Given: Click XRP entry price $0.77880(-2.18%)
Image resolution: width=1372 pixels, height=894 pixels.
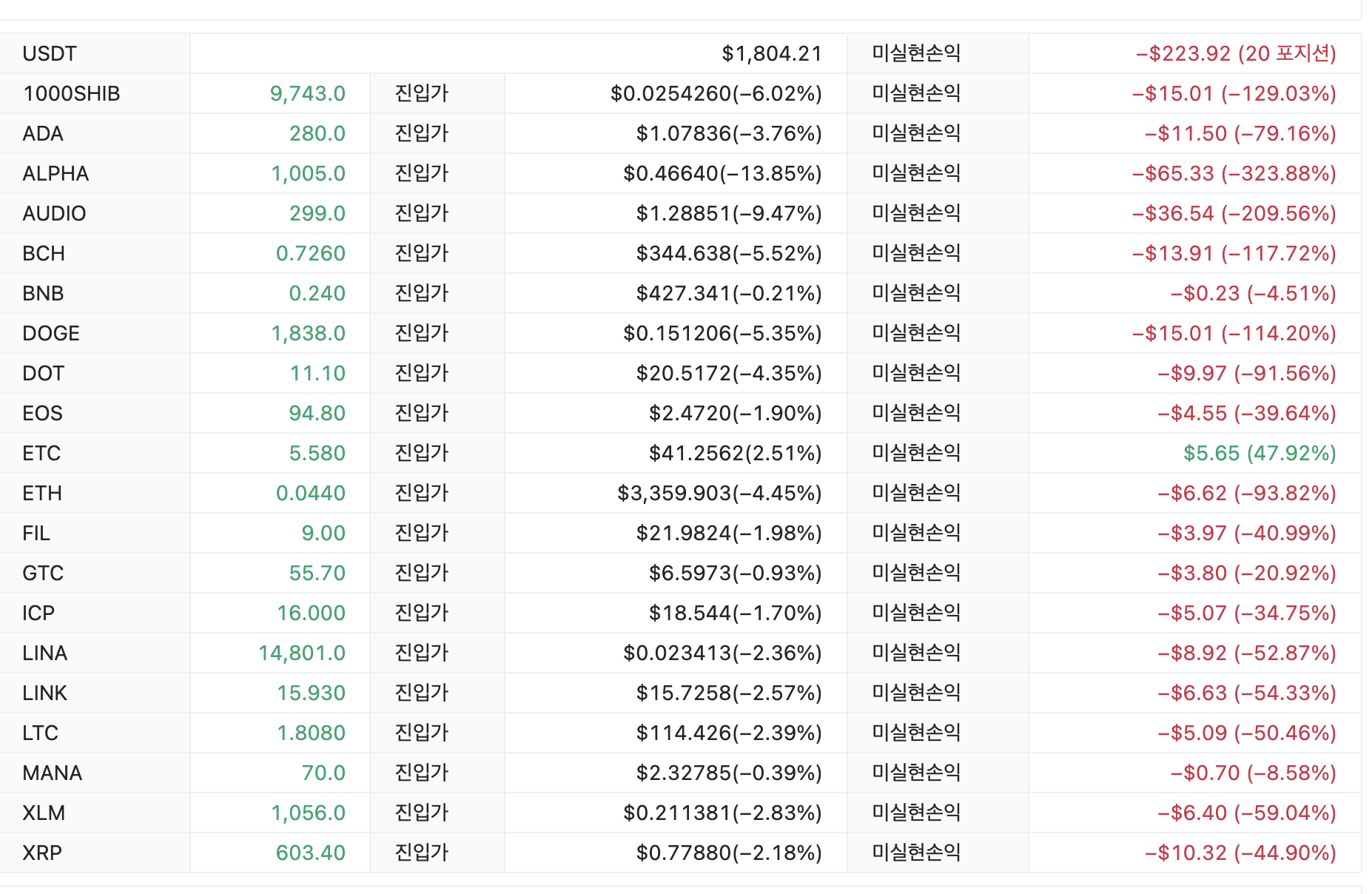Looking at the screenshot, I should (729, 853).
